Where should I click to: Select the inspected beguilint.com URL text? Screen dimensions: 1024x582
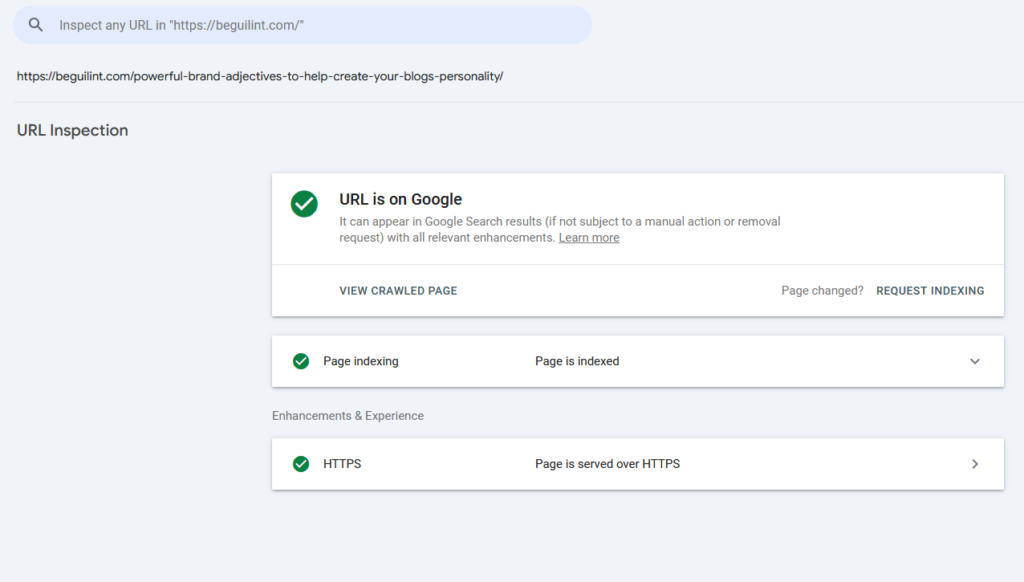pyautogui.click(x=260, y=76)
